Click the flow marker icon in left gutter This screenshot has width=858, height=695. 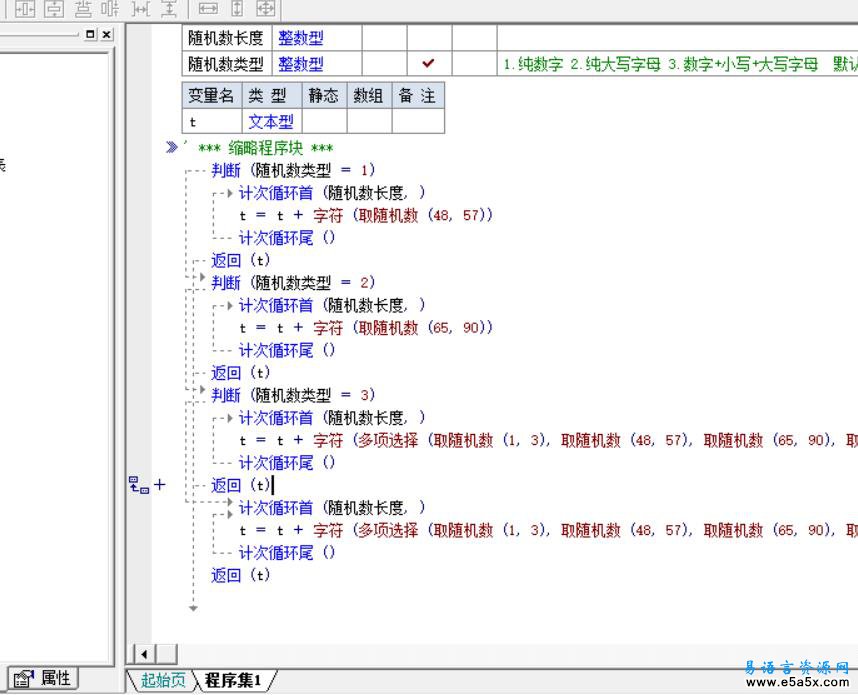138,485
